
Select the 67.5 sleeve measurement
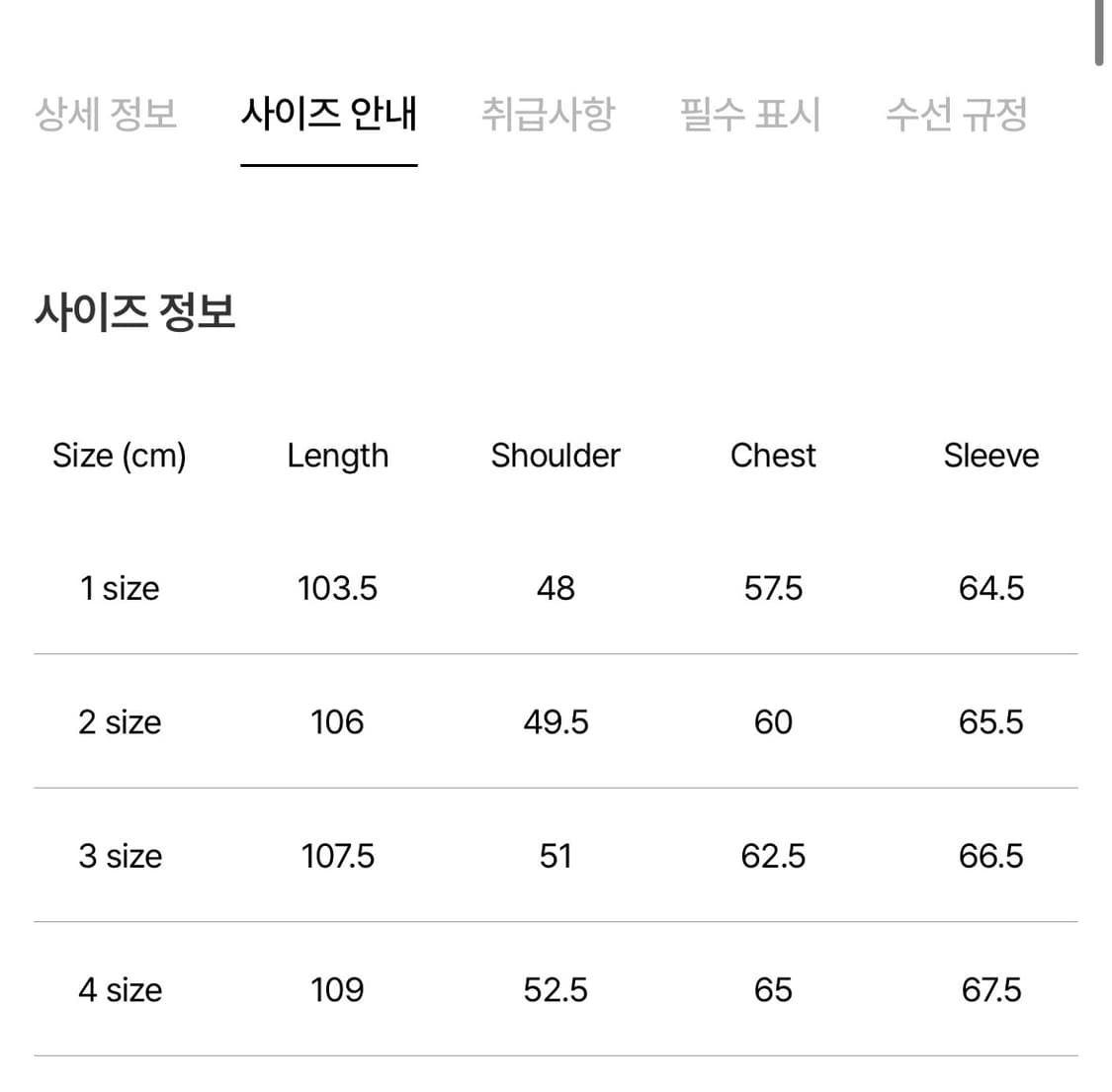click(991, 989)
